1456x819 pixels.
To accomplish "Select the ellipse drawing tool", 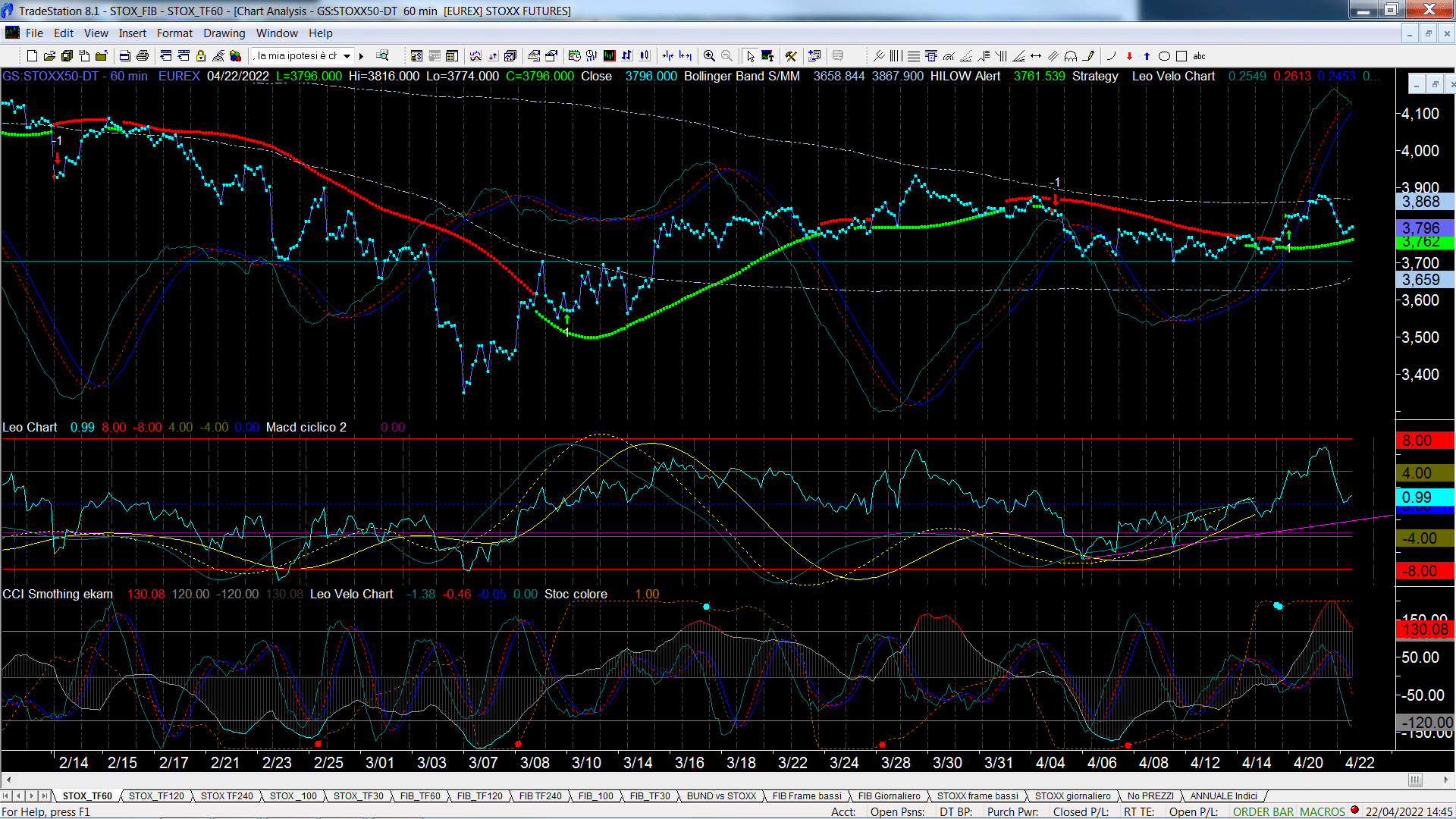I will (1164, 55).
